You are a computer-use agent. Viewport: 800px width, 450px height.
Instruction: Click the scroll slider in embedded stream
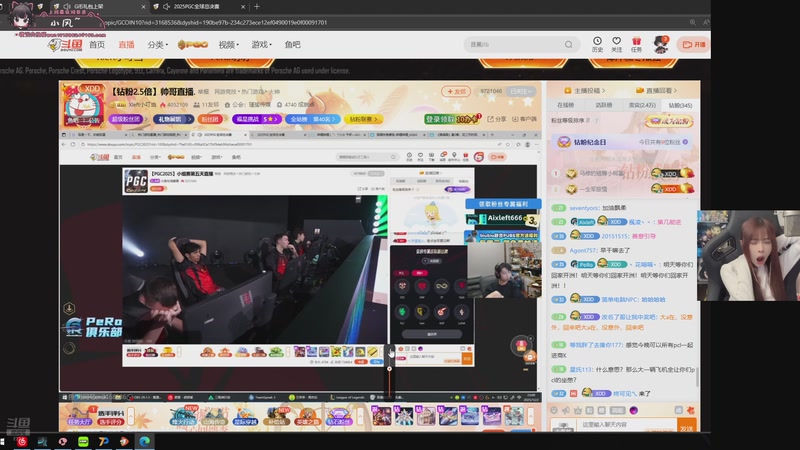[389, 368]
